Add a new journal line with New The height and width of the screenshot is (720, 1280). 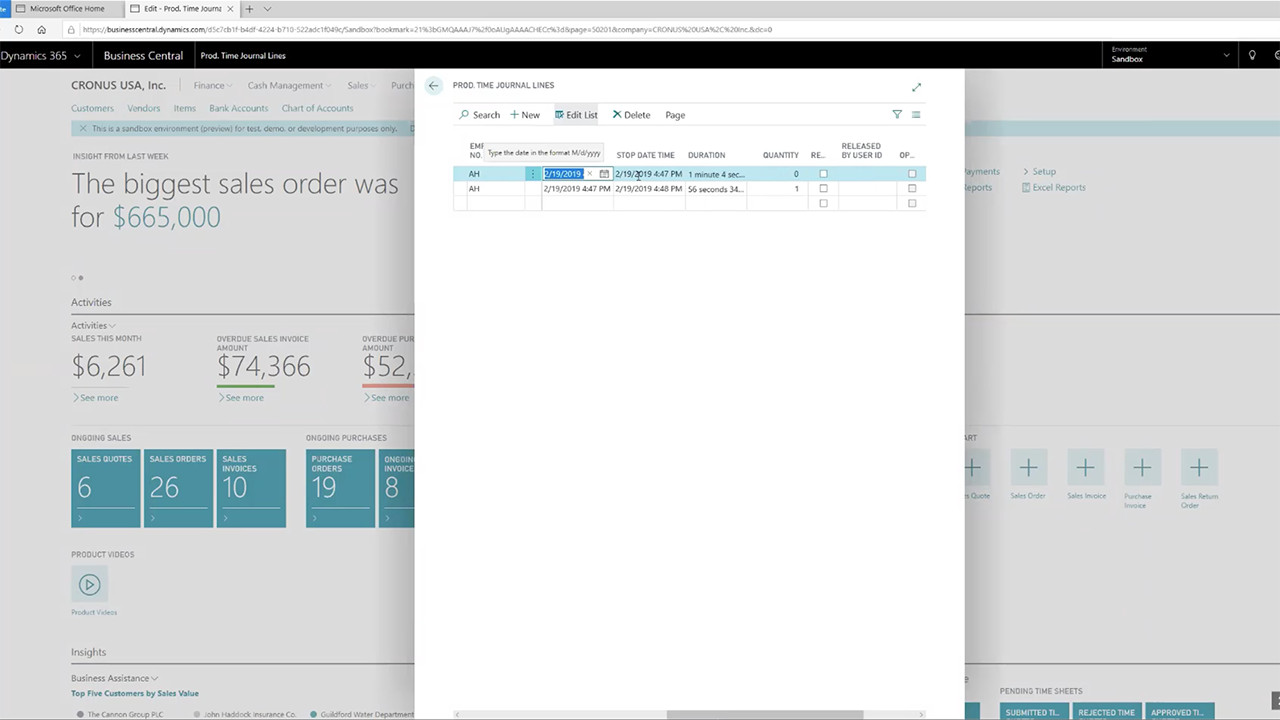525,115
